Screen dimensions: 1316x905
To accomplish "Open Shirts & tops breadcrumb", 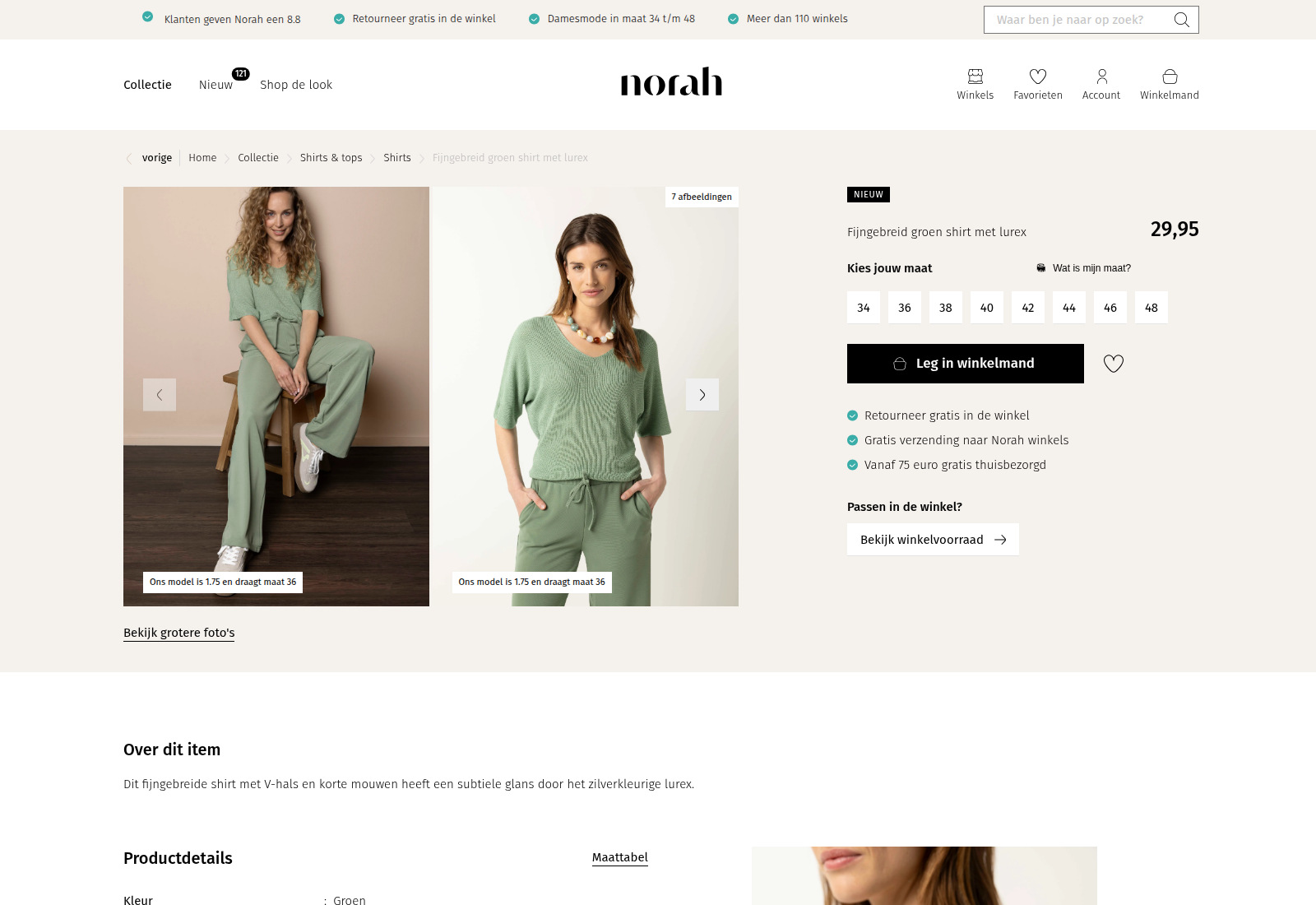I will coord(331,158).
